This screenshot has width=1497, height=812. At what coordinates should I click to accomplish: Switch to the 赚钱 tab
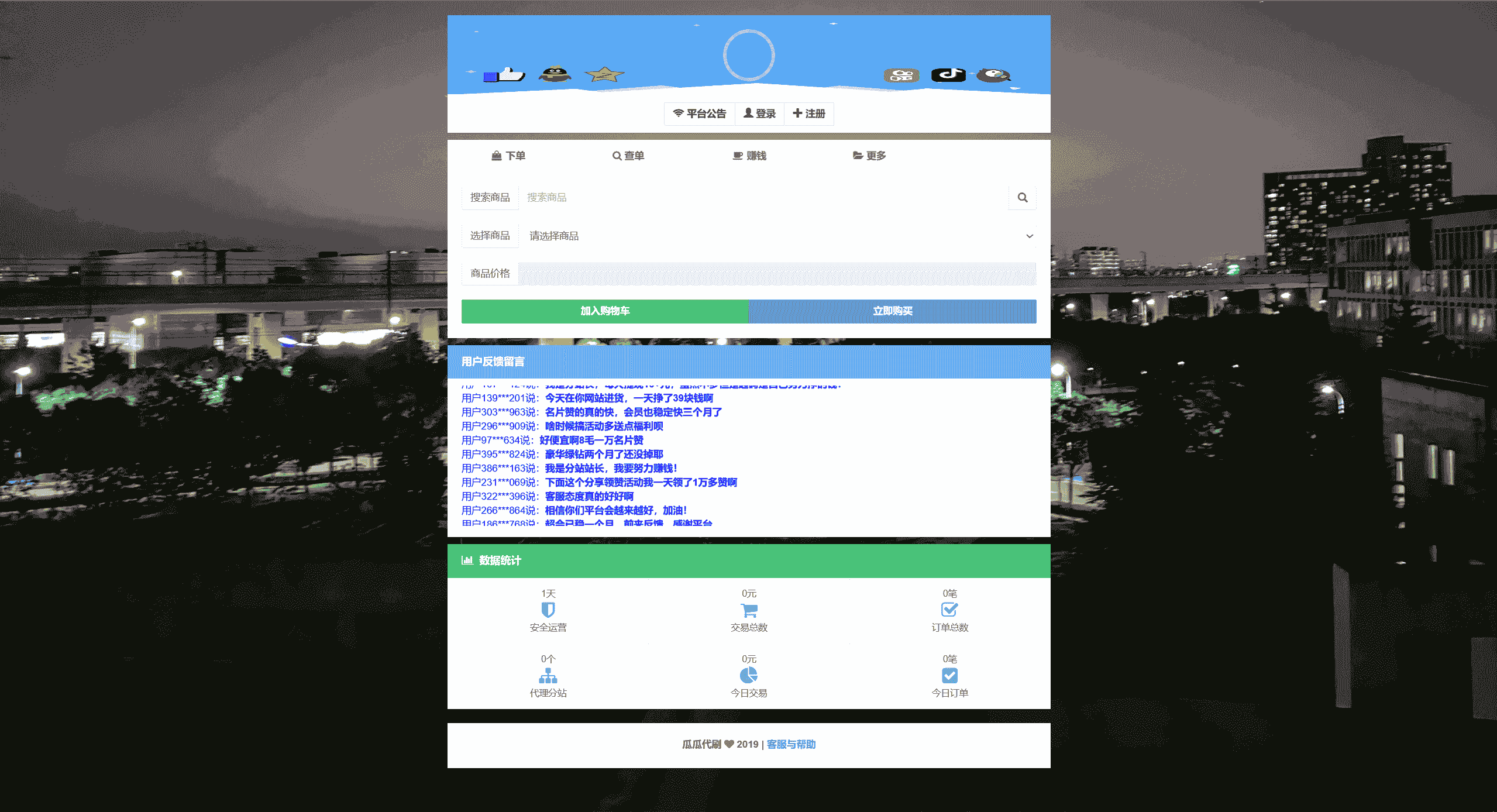(x=749, y=156)
